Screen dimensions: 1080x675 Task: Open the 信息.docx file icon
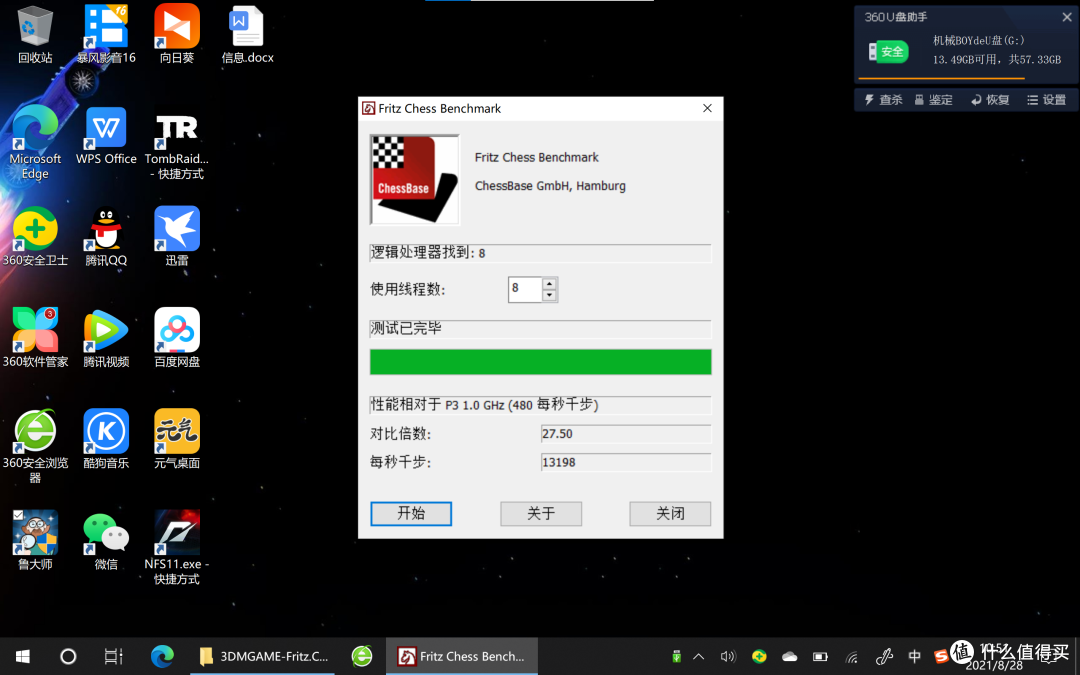[247, 34]
